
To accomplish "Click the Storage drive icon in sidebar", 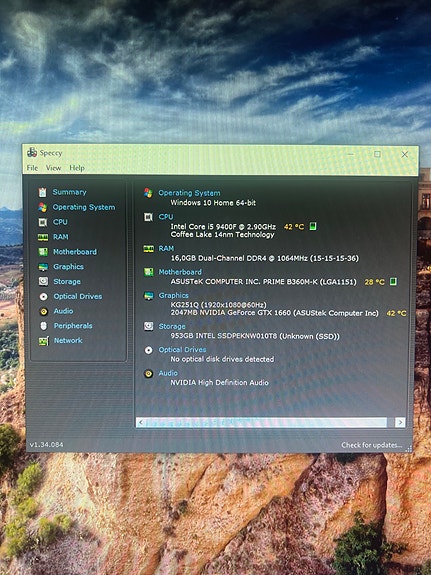I will [43, 281].
